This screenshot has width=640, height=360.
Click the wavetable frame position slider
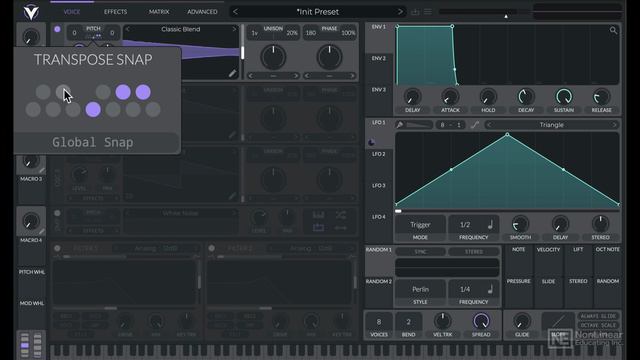pyautogui.click(x=242, y=52)
